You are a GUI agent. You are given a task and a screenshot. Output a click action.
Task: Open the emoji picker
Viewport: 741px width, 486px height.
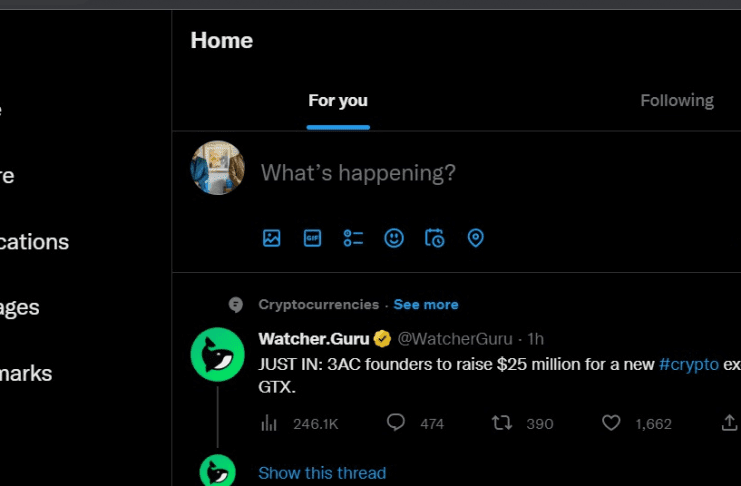pos(394,238)
